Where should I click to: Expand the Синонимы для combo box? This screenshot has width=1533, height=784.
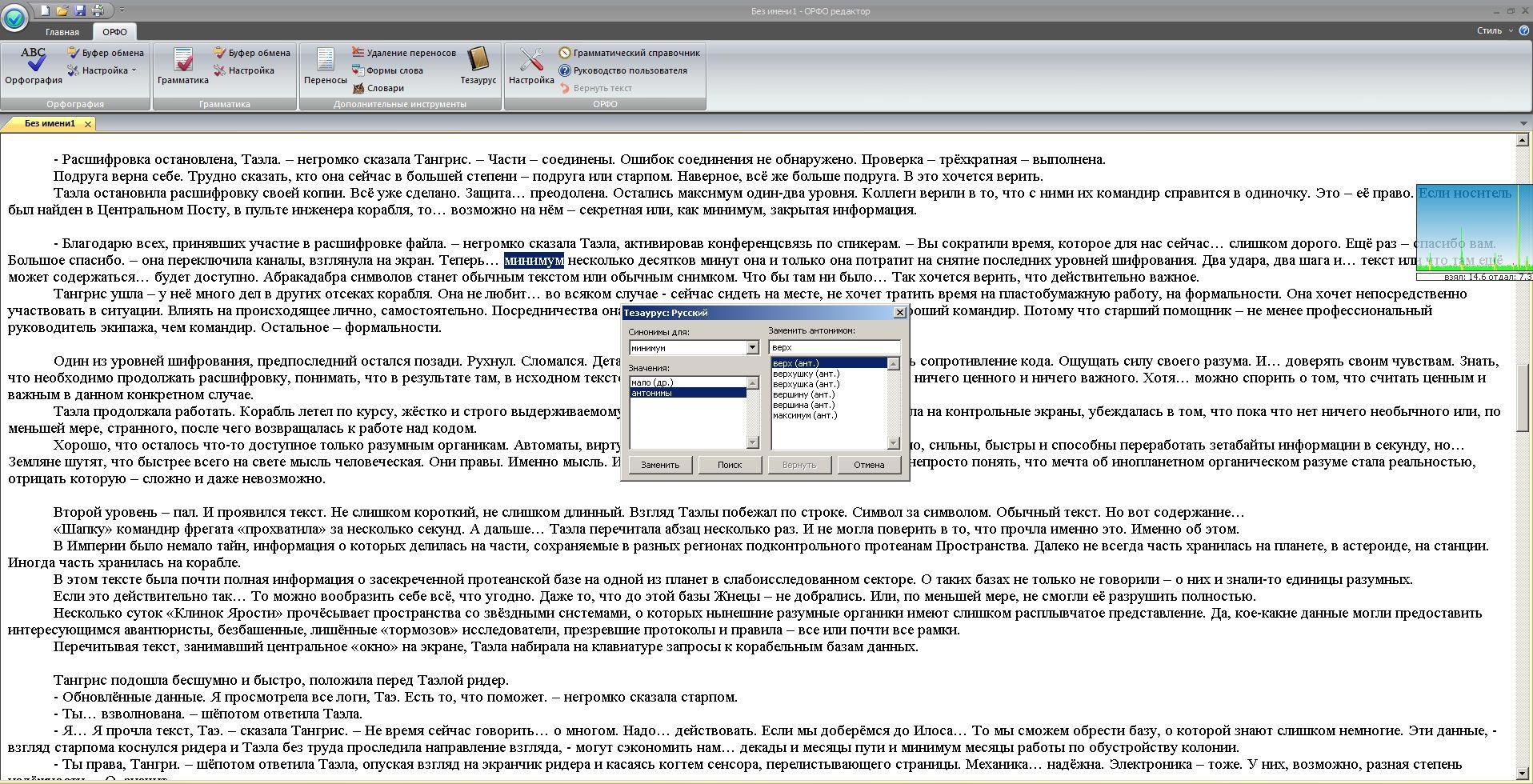(x=752, y=348)
